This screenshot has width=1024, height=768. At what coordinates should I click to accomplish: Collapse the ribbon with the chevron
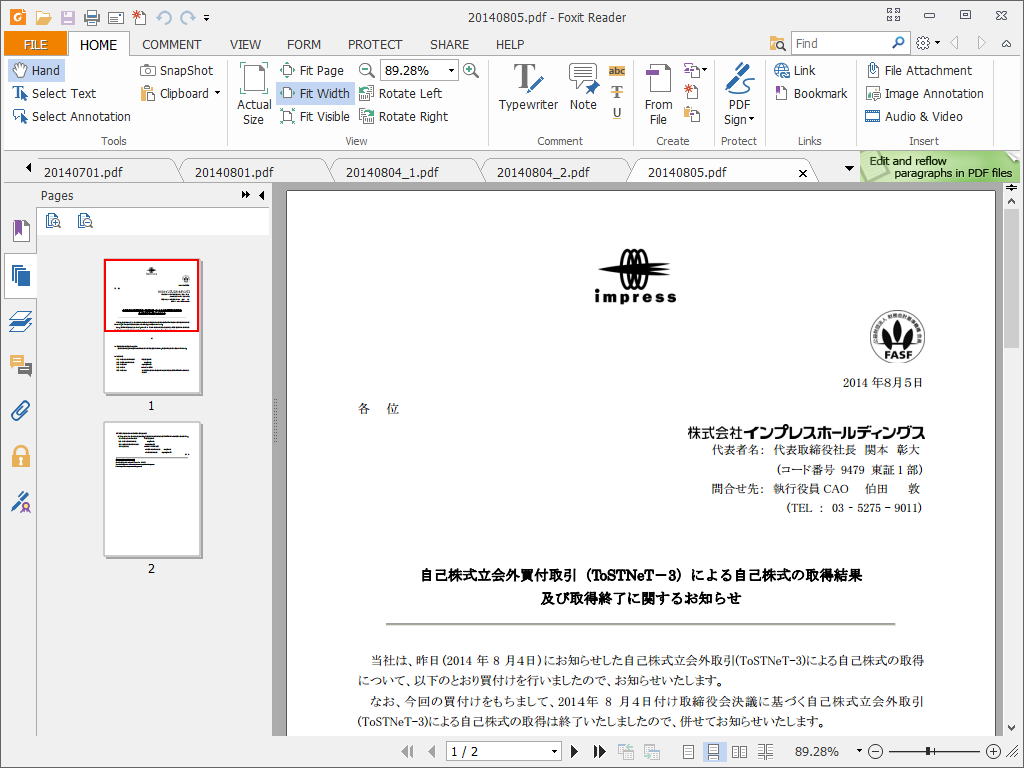(x=1006, y=44)
